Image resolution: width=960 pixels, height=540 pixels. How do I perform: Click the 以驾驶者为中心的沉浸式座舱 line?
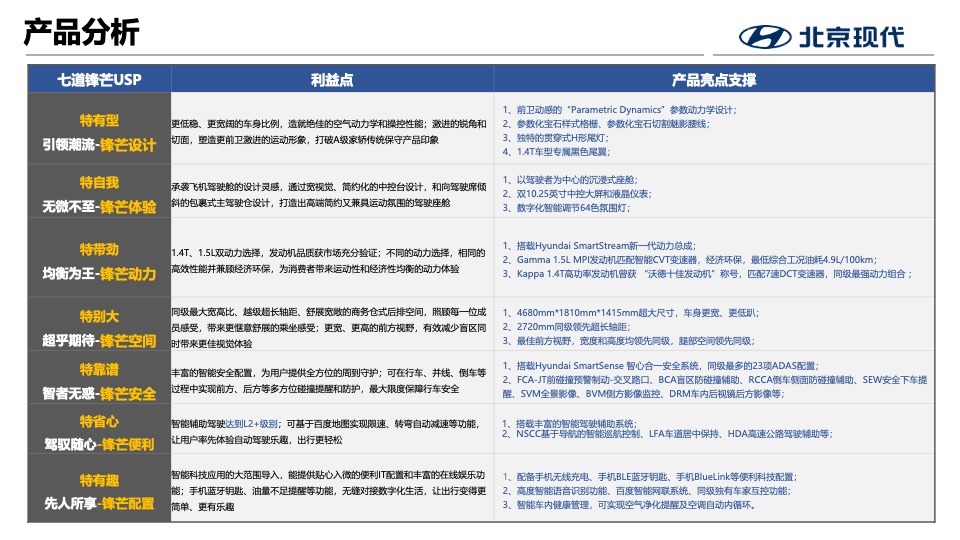[570, 179]
